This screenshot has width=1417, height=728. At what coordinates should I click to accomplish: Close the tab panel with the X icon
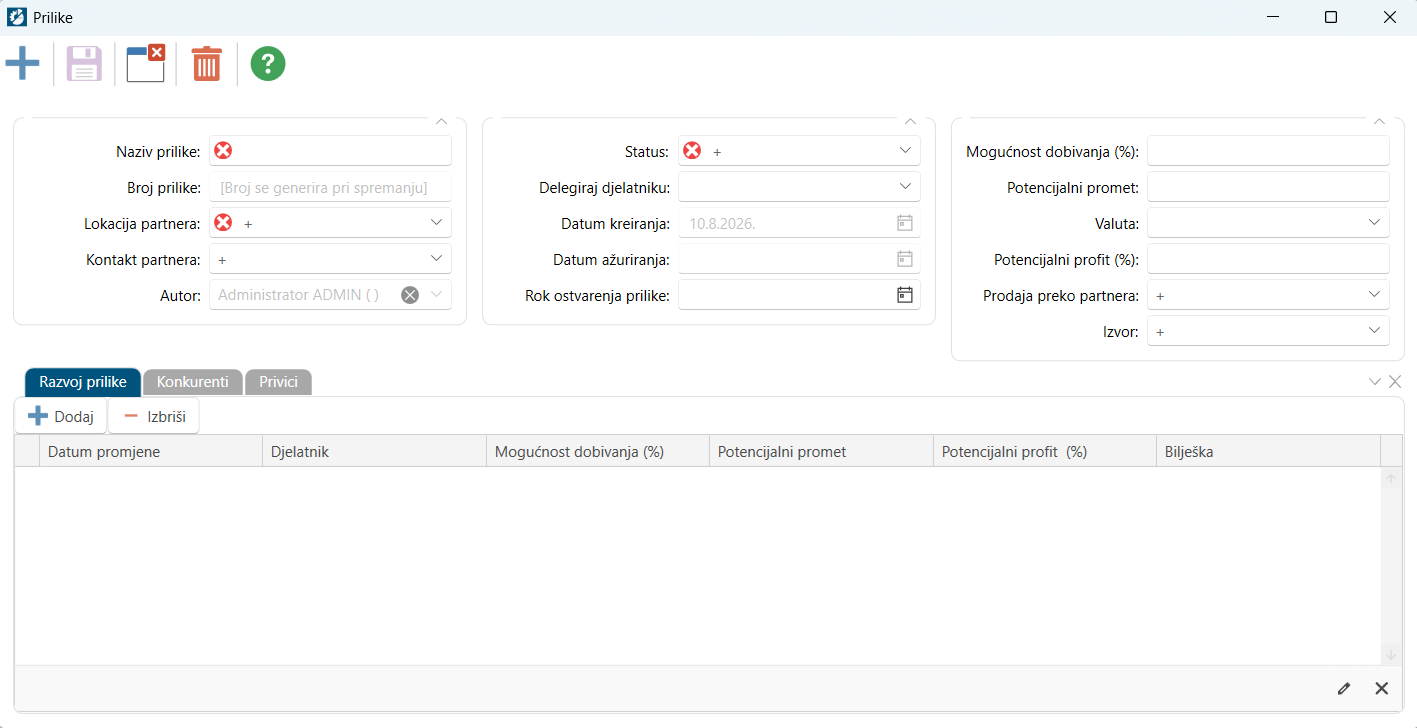point(1395,381)
